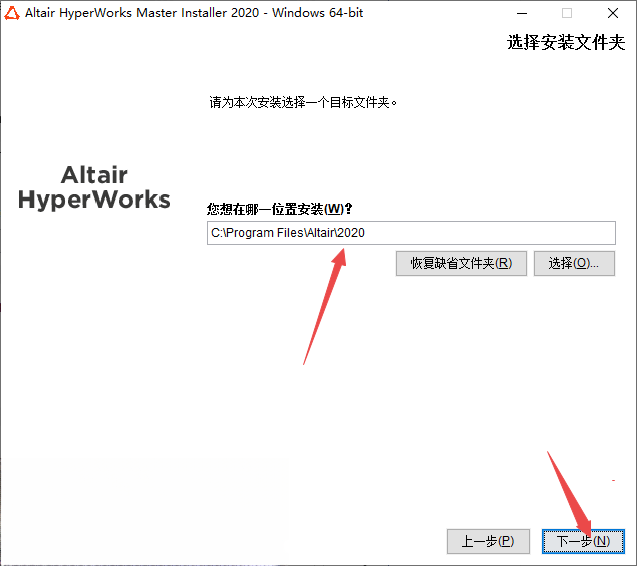
Task: Click the 恢复缺省文件夹(R) button
Action: (461, 263)
